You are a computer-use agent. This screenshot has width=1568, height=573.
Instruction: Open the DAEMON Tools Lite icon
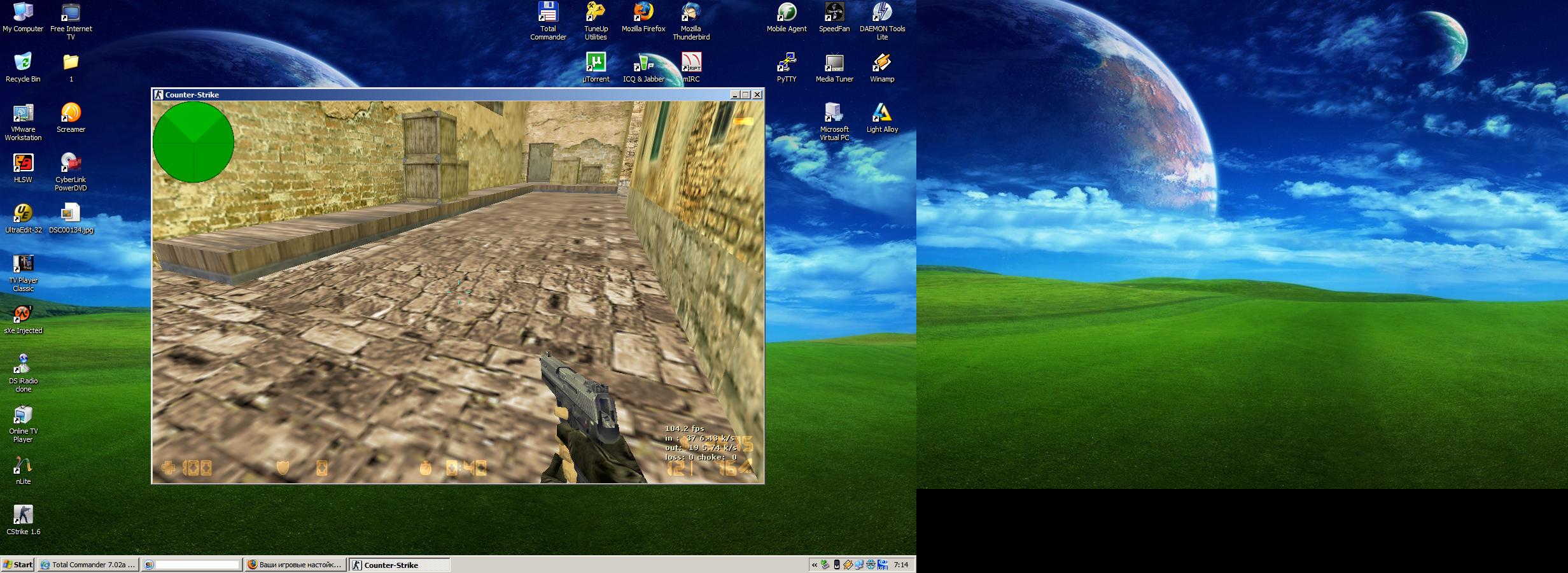tap(882, 13)
